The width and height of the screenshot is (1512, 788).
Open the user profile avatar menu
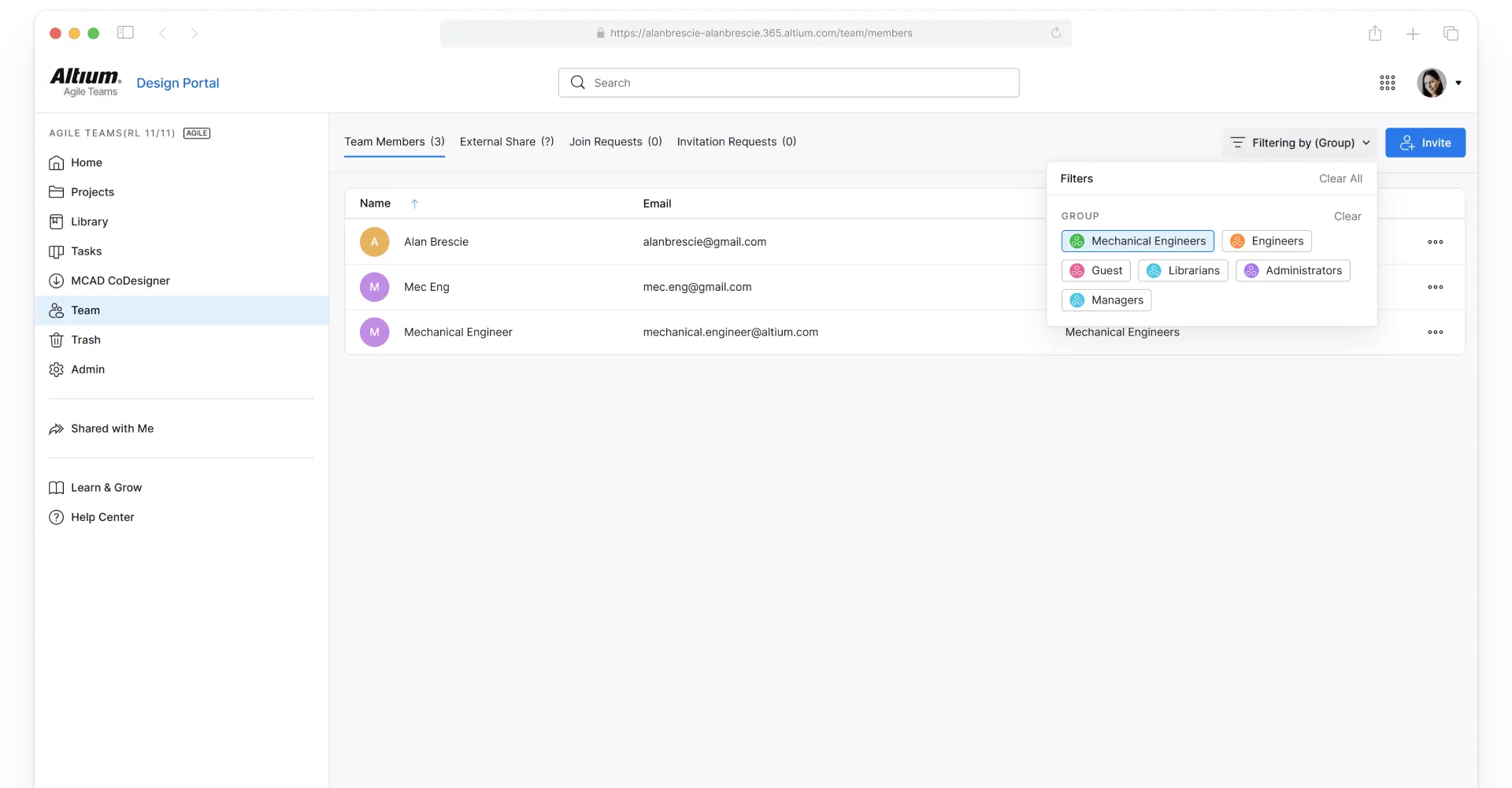tap(1439, 83)
